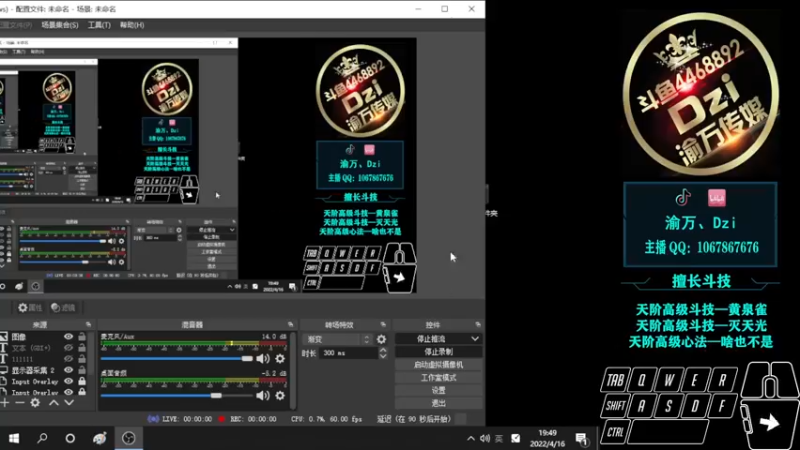Click the remove source minus icon
Viewport: 800px width, 450px height.
(x=19, y=403)
